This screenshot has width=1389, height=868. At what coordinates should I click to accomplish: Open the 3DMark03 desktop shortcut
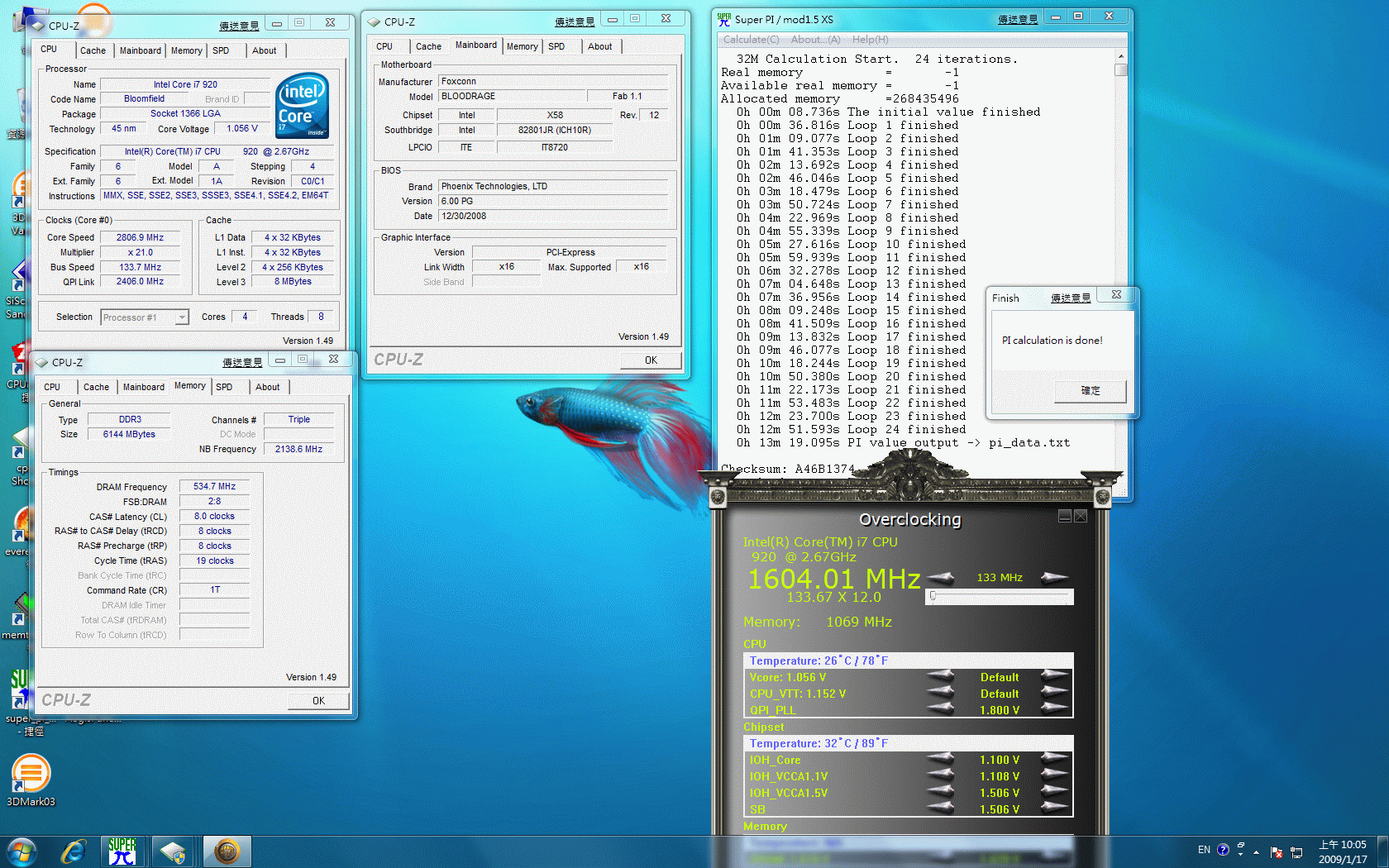coord(31,778)
